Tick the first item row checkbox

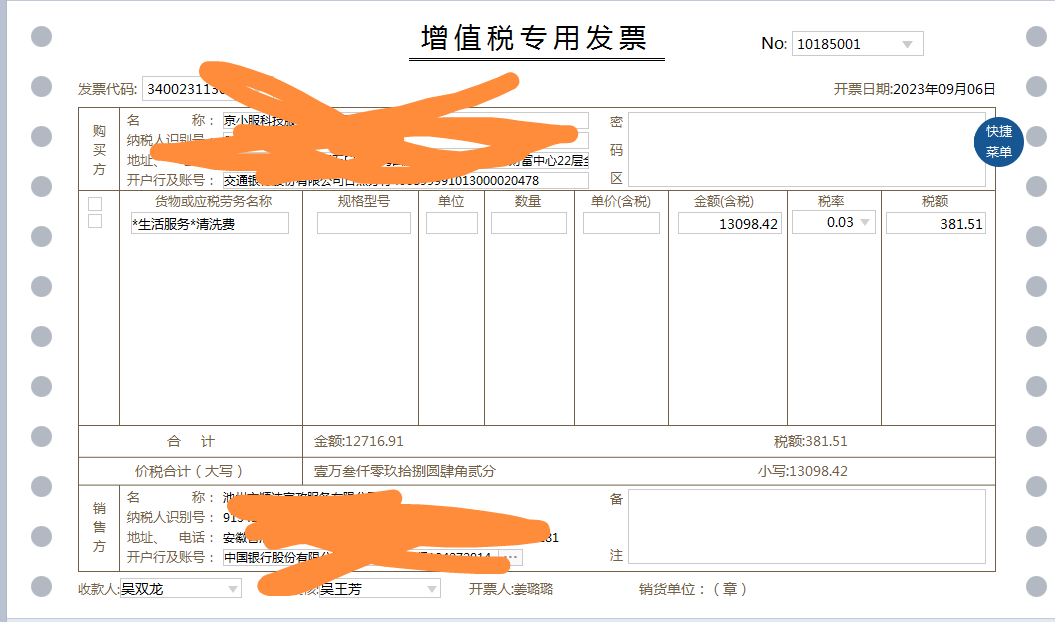pos(96,204)
